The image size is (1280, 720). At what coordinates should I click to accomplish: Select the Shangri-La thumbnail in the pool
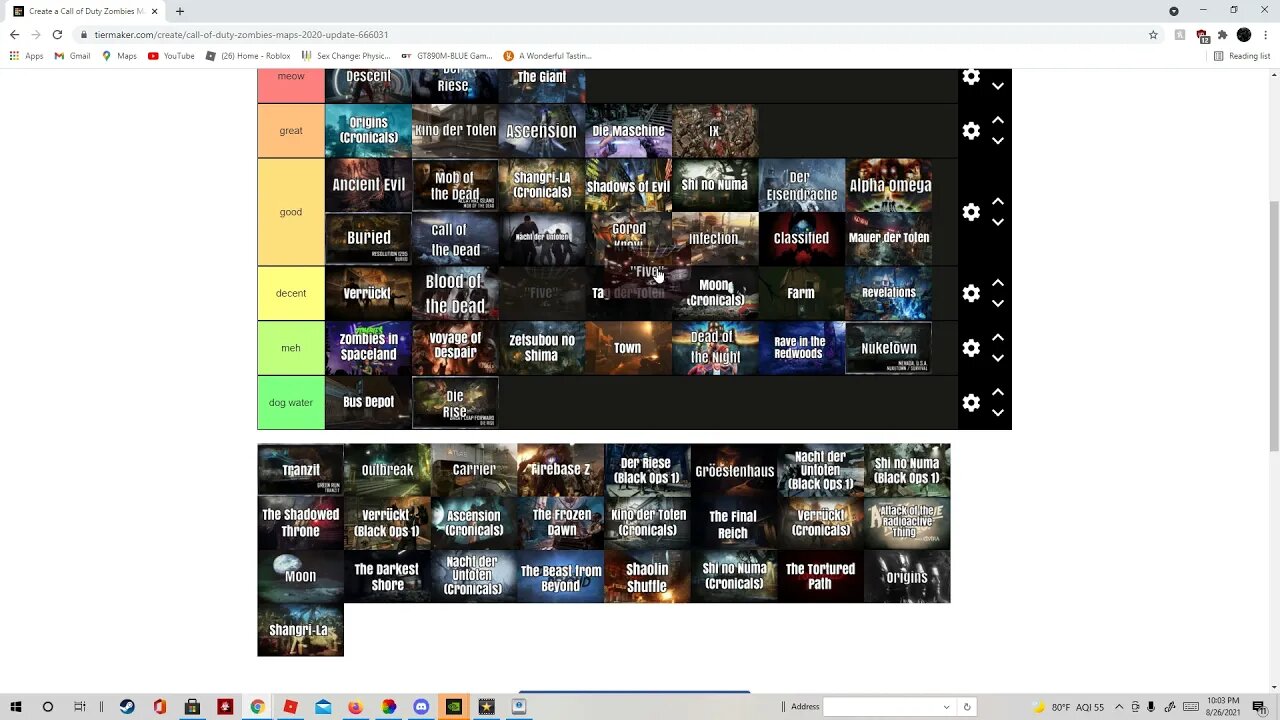(301, 630)
